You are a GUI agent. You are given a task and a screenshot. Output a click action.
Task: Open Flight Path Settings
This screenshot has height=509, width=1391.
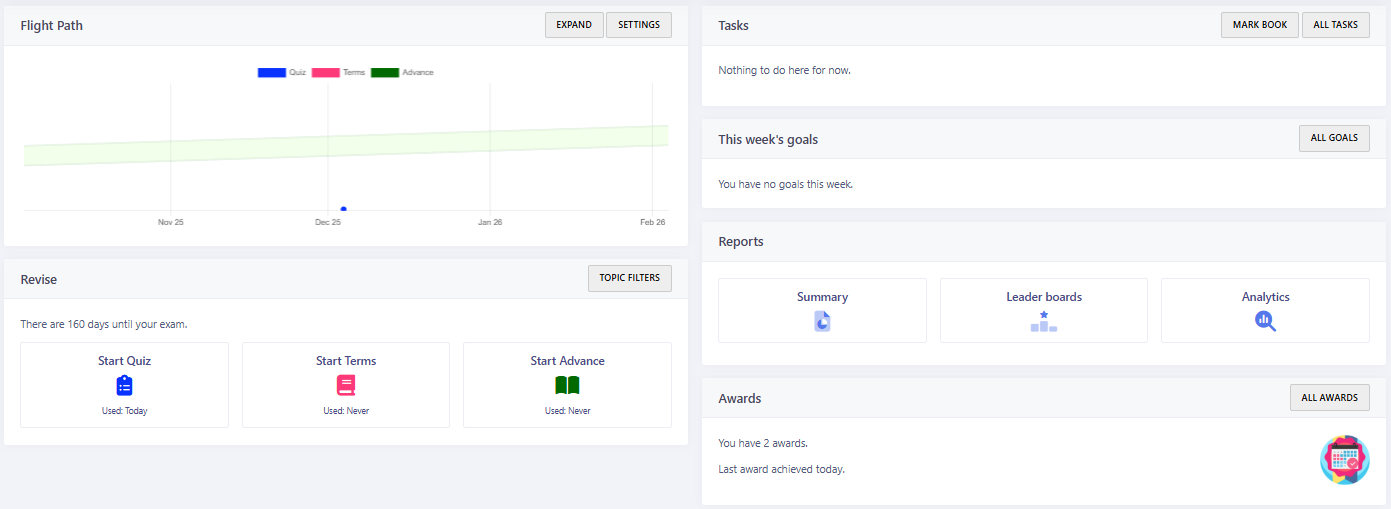coord(639,25)
